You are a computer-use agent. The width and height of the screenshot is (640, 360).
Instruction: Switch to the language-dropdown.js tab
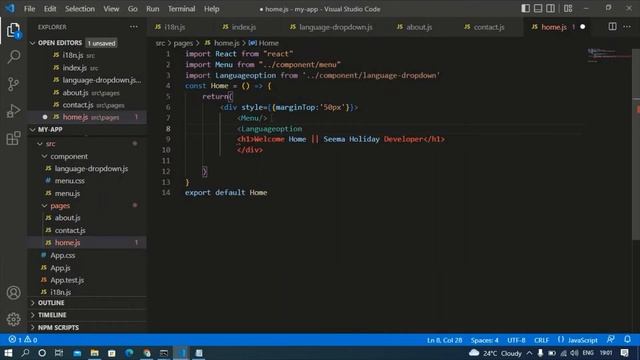pos(336,27)
